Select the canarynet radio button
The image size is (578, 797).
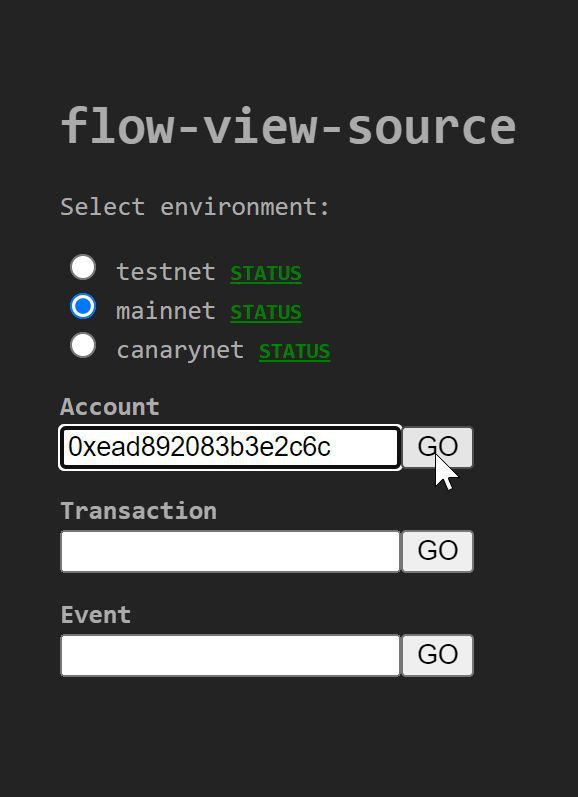tap(83, 346)
